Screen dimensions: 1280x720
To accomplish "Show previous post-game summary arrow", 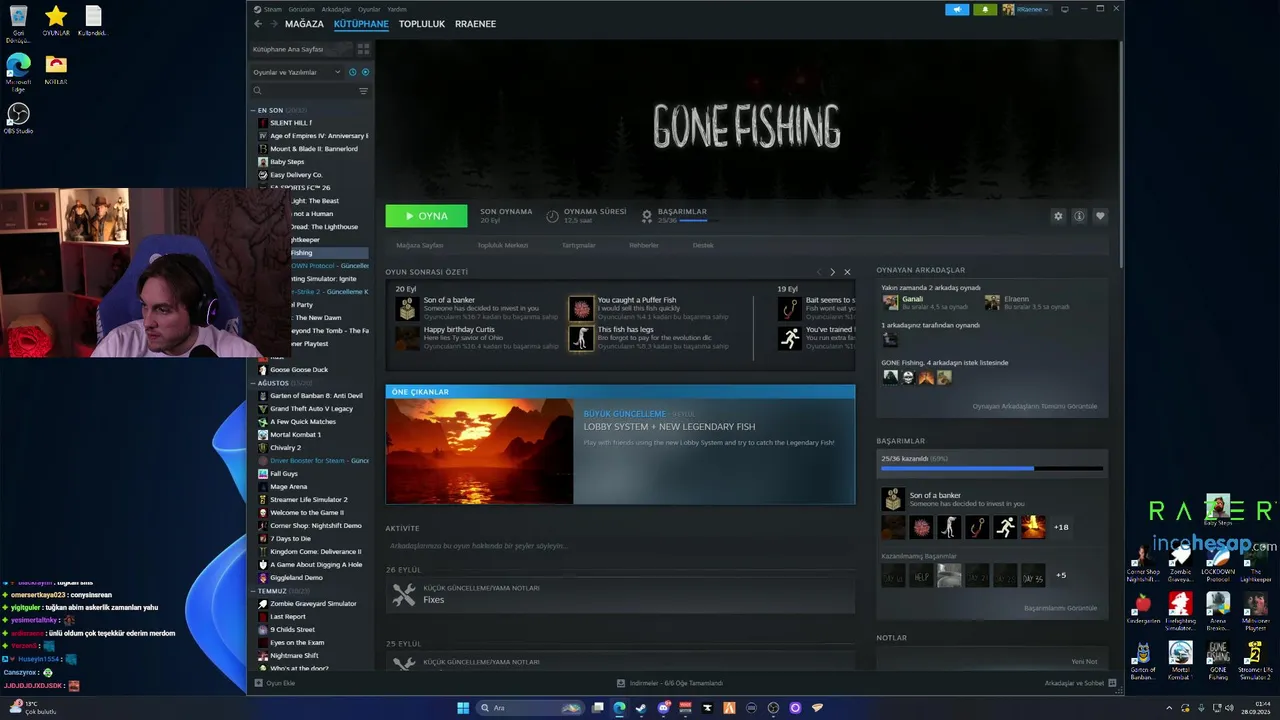I will pos(819,272).
